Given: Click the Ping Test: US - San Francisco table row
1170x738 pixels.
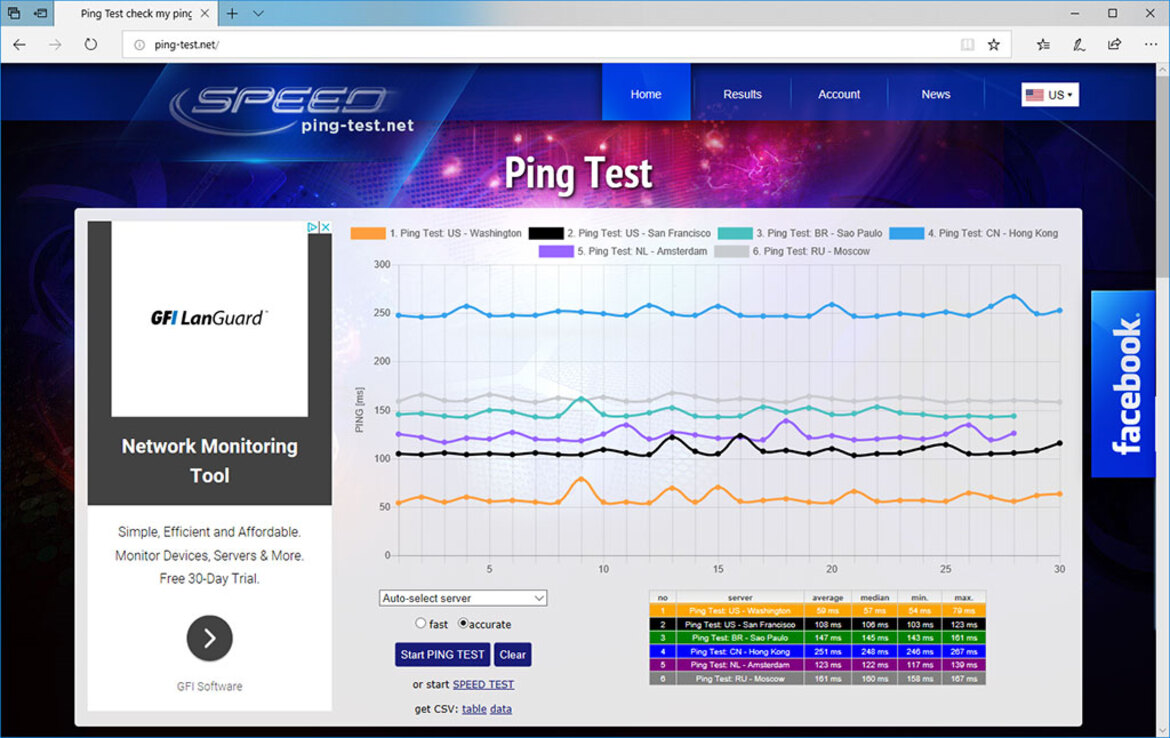Looking at the screenshot, I should 818,625.
